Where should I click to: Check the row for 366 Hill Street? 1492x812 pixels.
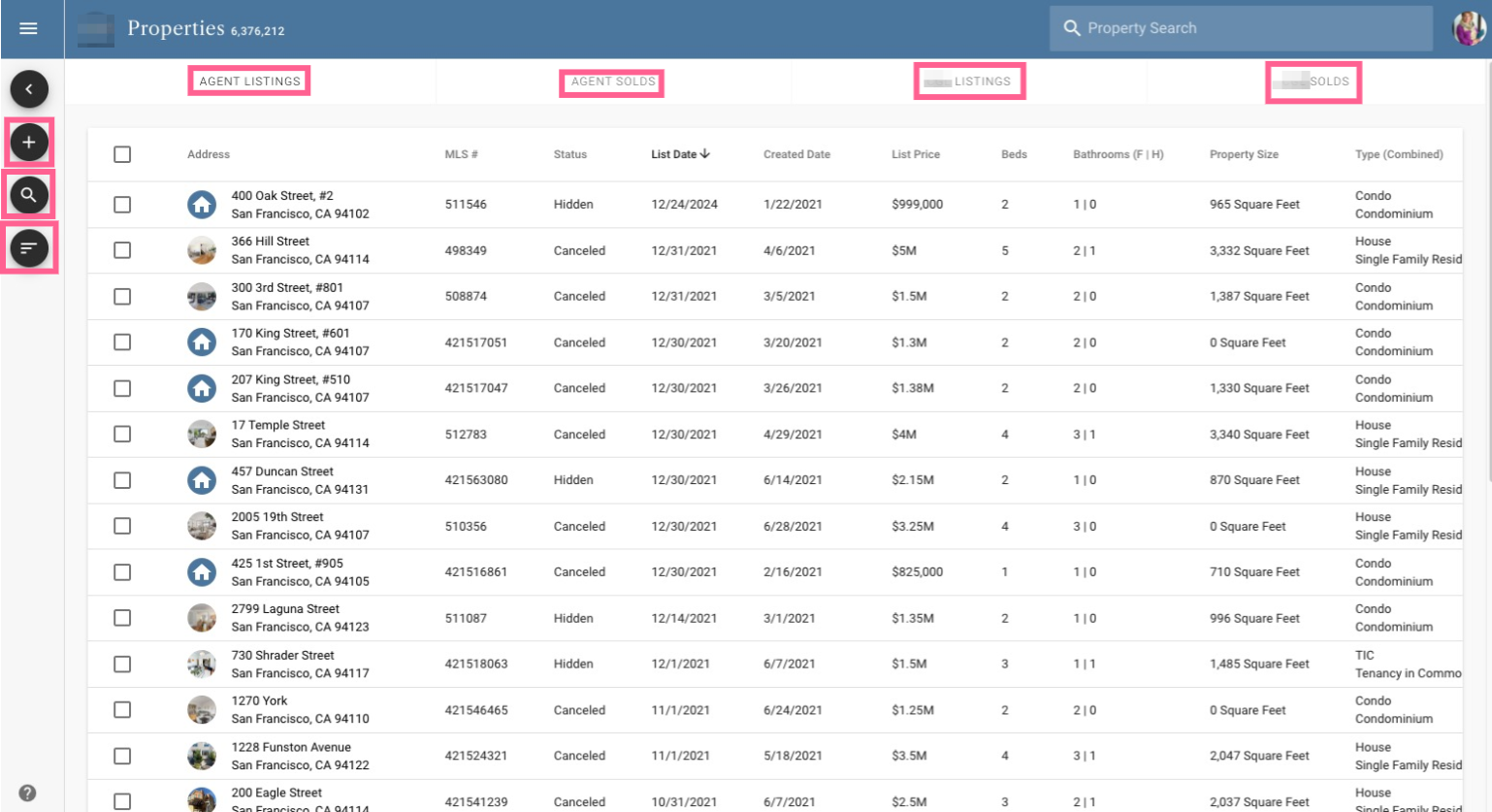coord(122,249)
